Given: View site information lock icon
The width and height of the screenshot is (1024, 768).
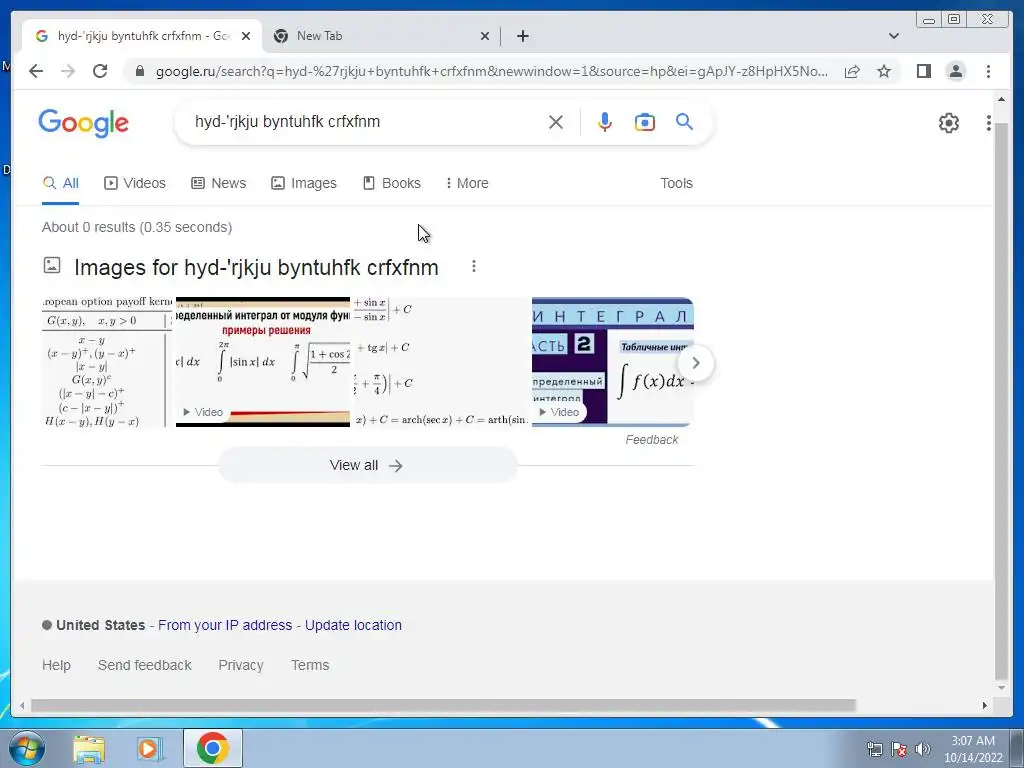Looking at the screenshot, I should pos(140,71).
